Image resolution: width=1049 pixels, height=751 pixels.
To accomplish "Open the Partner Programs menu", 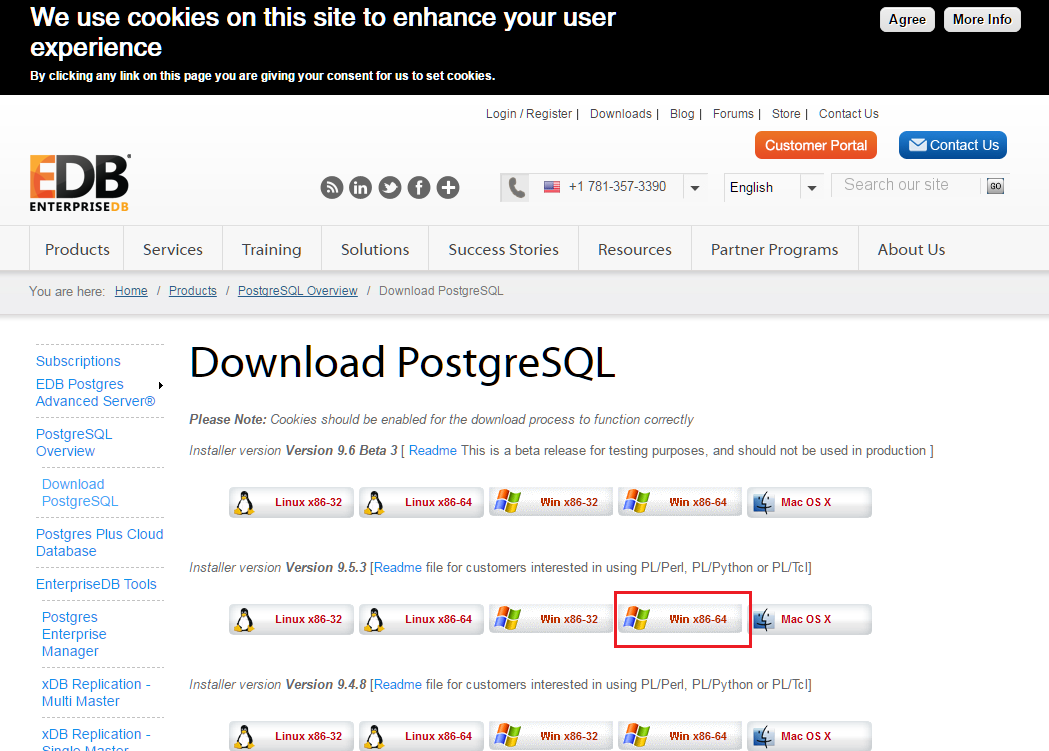I will click(x=775, y=249).
